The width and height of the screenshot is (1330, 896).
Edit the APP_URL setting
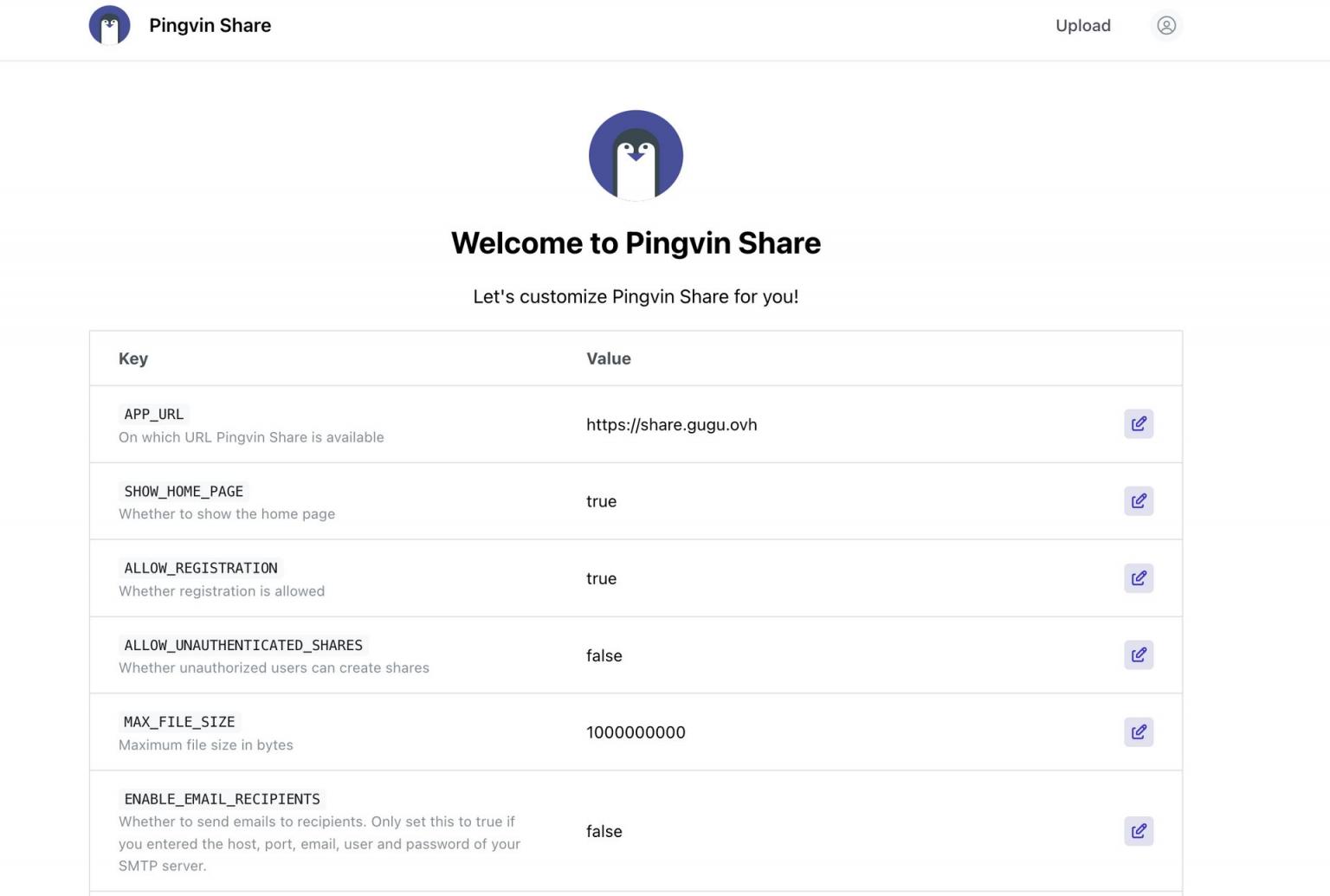pos(1139,424)
